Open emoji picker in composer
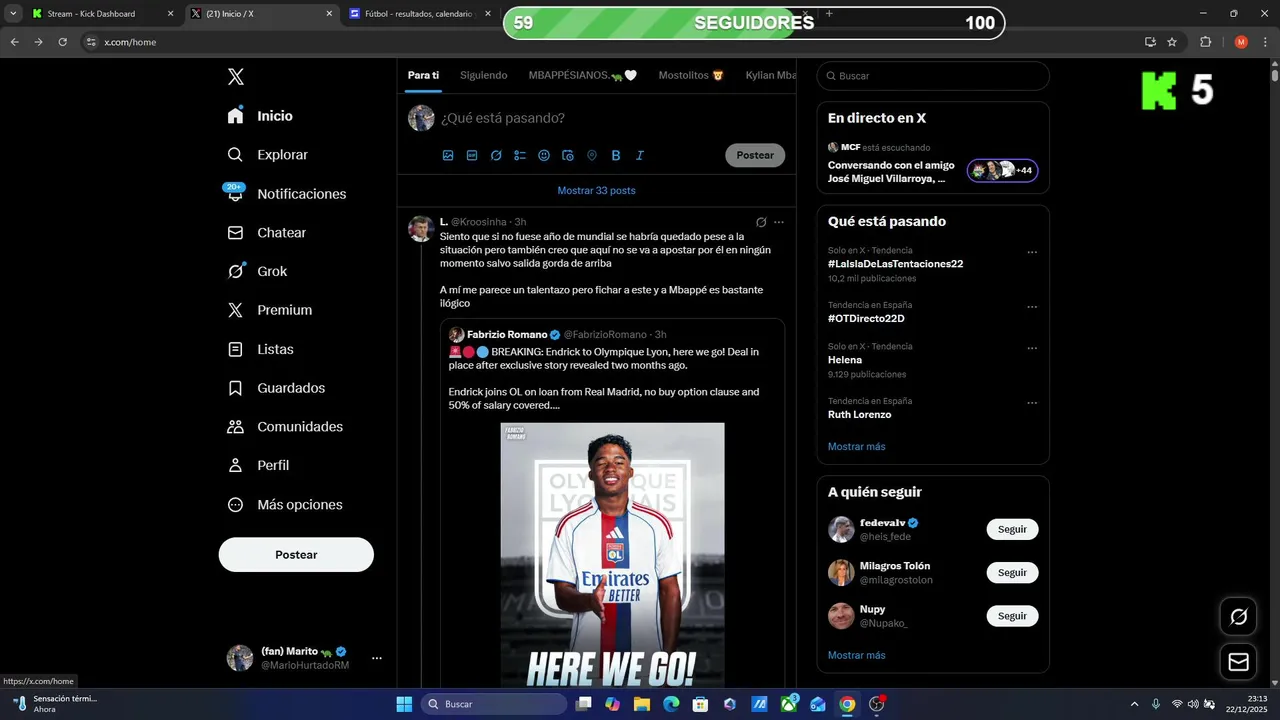The image size is (1280, 720). (x=544, y=155)
